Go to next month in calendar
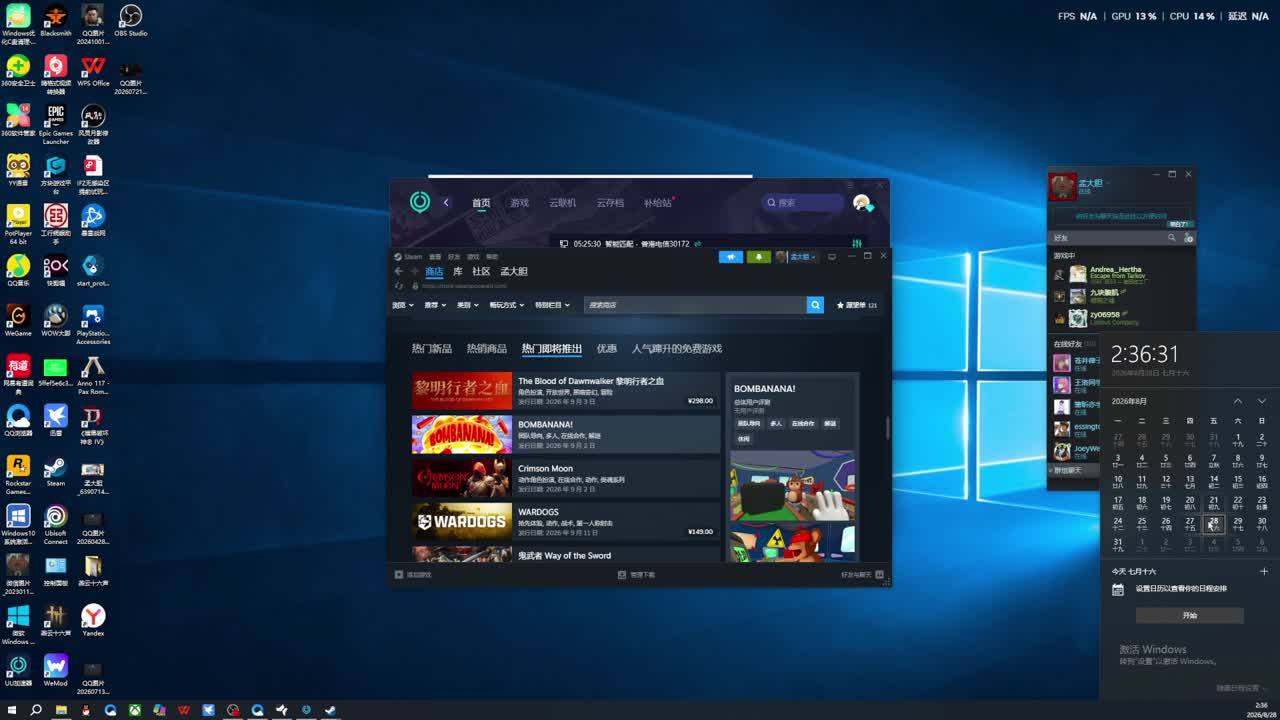Image resolution: width=1280 pixels, height=720 pixels. click(1262, 401)
